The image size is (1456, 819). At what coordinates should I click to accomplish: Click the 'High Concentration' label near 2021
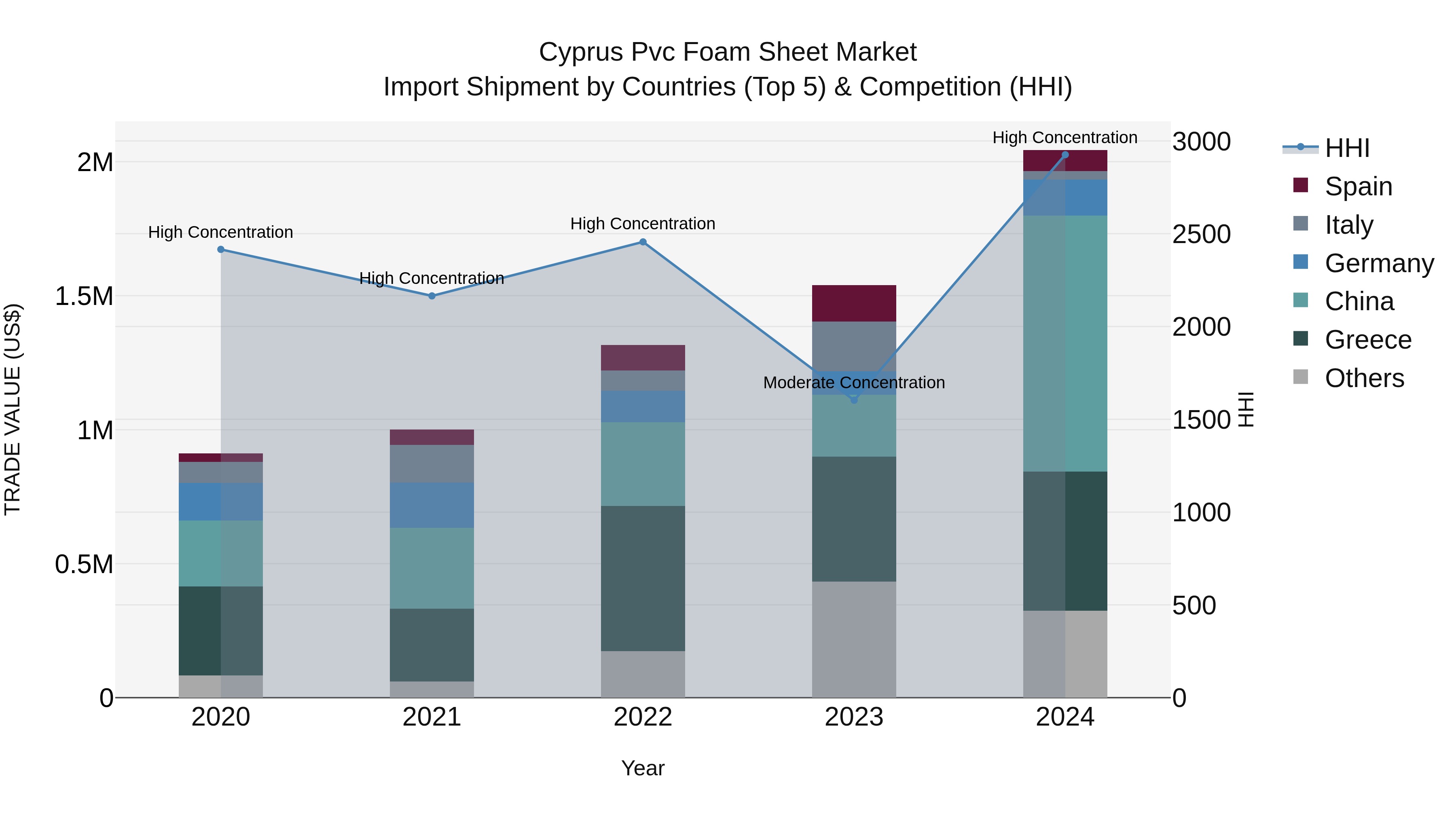click(x=432, y=278)
